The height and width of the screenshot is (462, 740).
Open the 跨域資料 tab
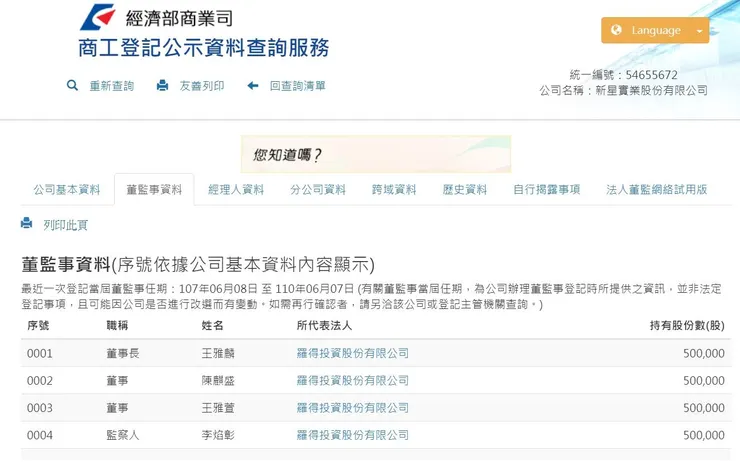click(394, 190)
